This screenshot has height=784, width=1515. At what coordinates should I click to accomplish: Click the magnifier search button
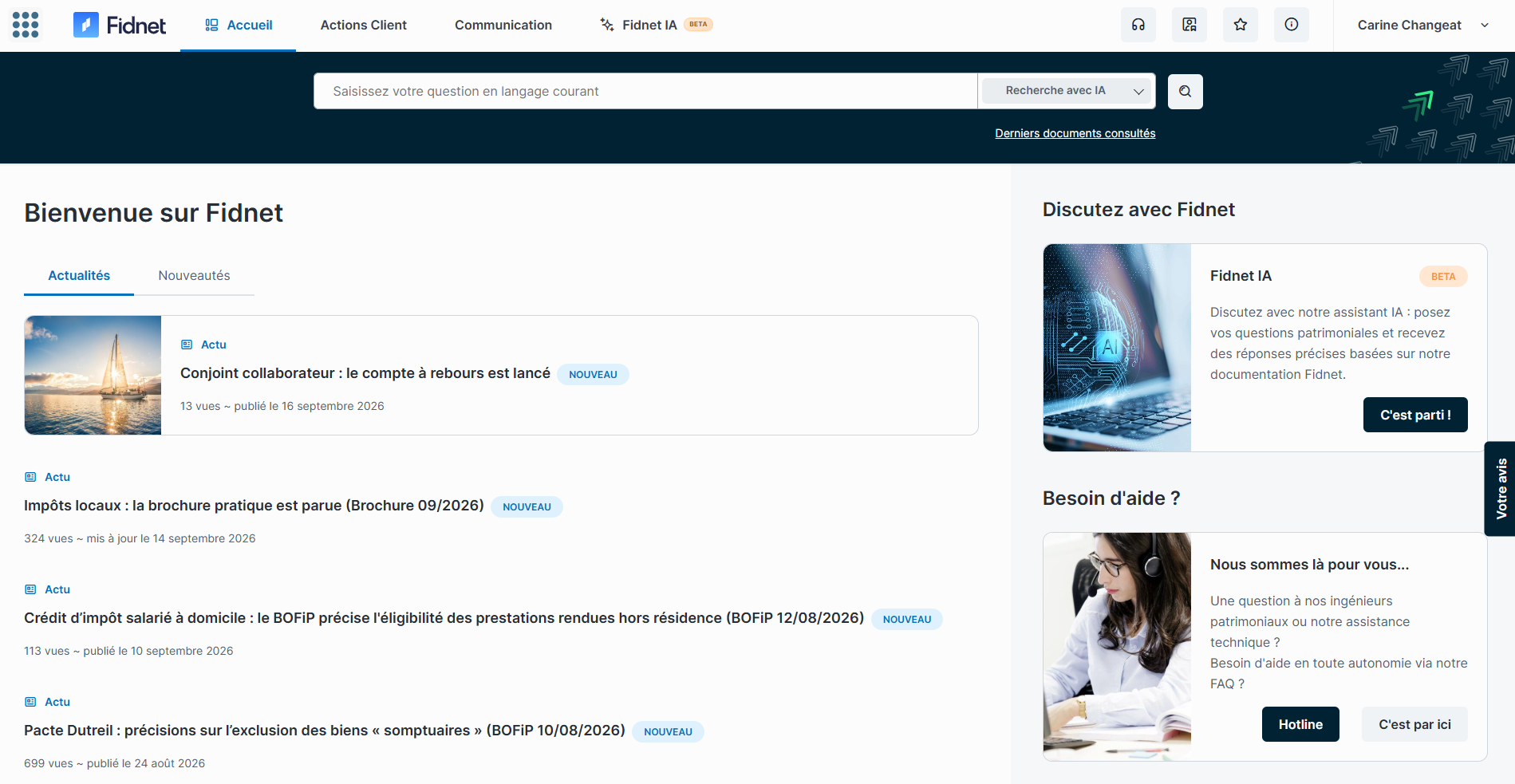click(x=1186, y=91)
